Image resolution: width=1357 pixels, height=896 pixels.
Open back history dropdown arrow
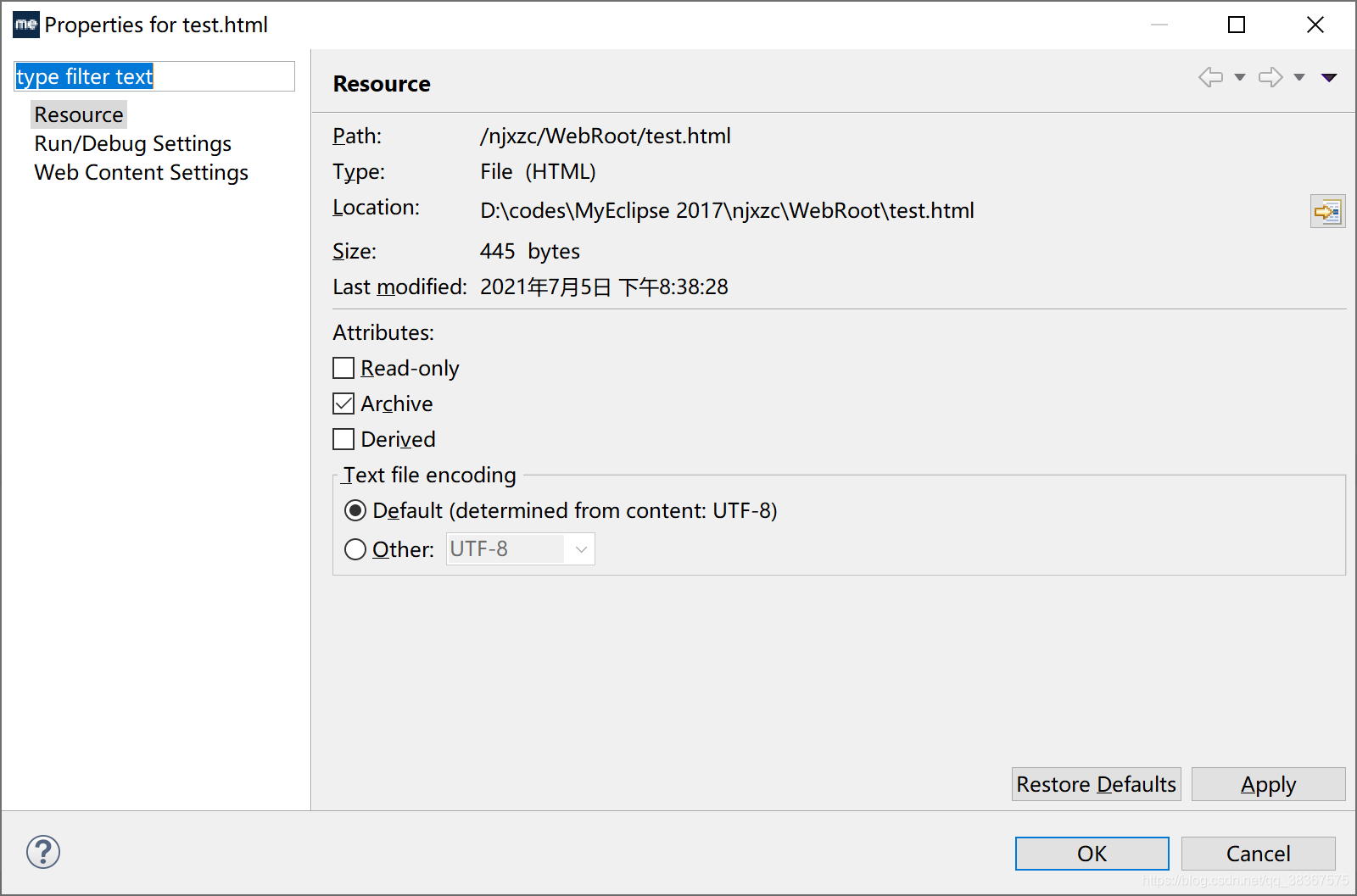(x=1239, y=77)
